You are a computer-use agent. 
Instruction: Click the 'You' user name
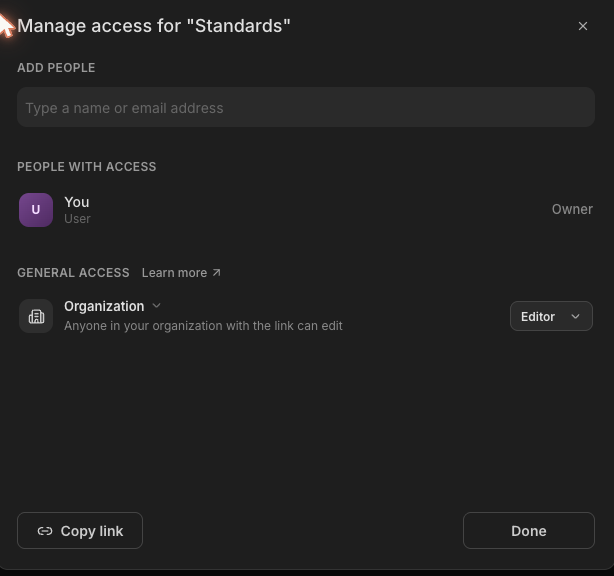(x=77, y=202)
